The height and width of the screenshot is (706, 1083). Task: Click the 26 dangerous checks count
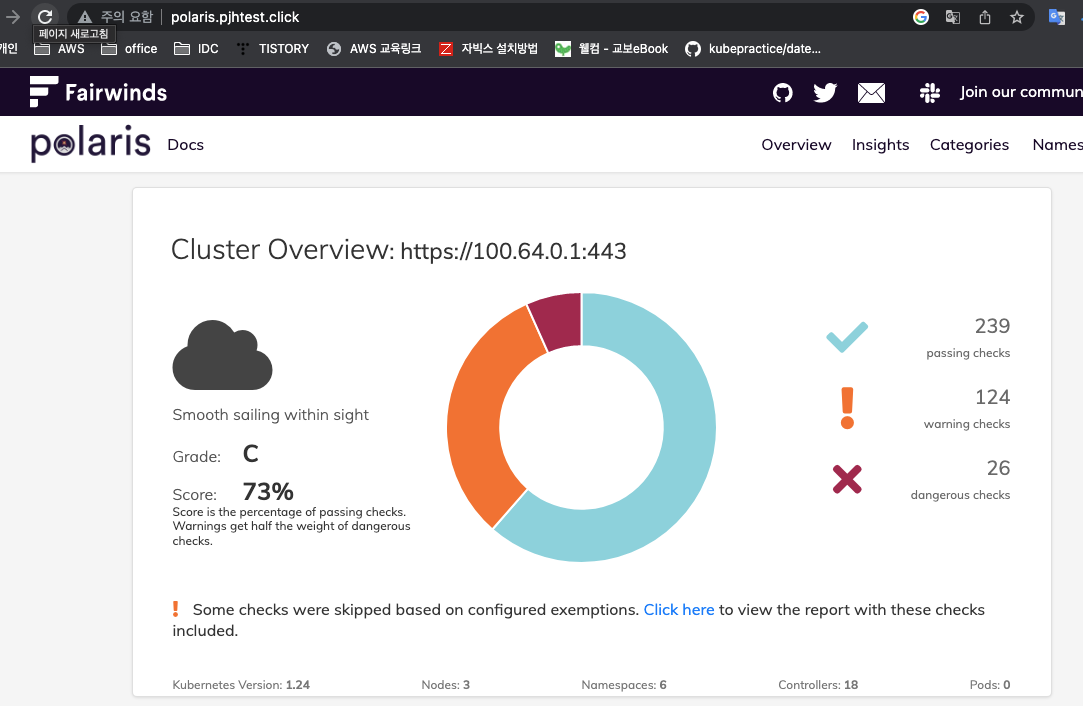click(998, 468)
